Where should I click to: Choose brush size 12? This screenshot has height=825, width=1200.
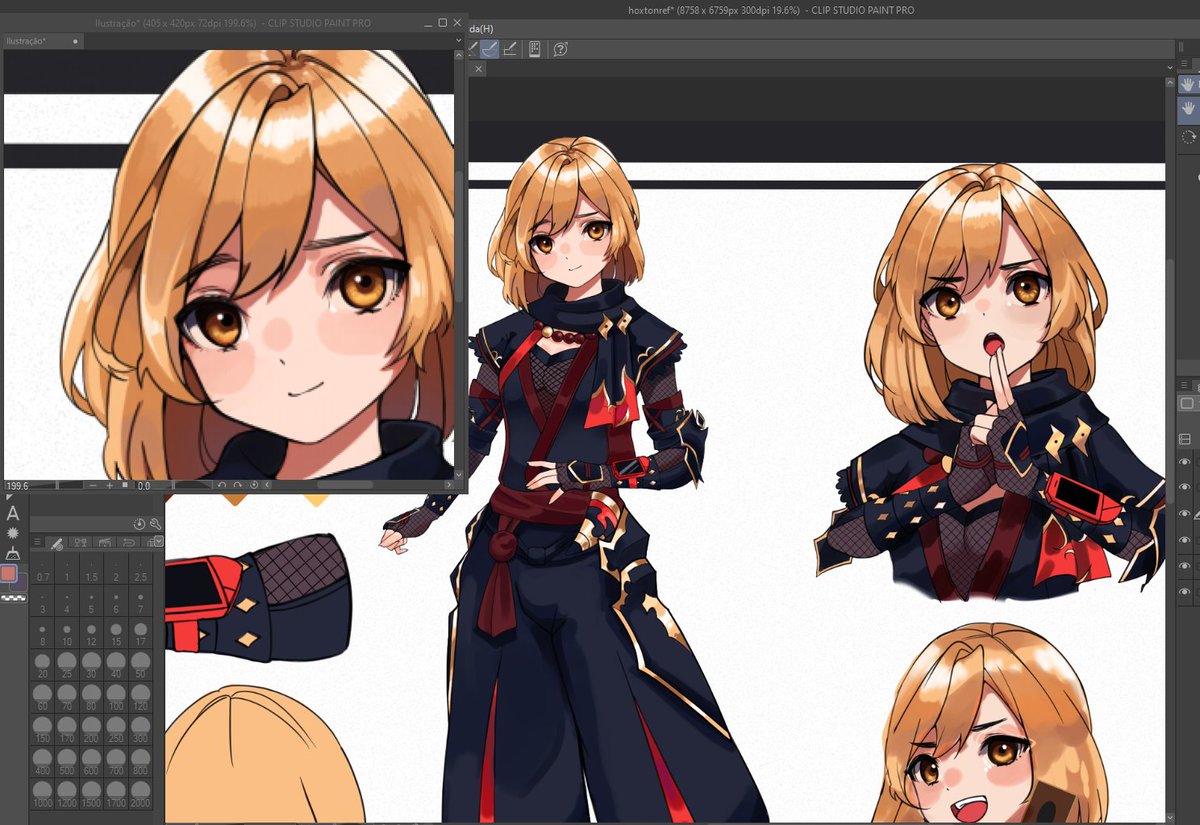(x=91, y=634)
